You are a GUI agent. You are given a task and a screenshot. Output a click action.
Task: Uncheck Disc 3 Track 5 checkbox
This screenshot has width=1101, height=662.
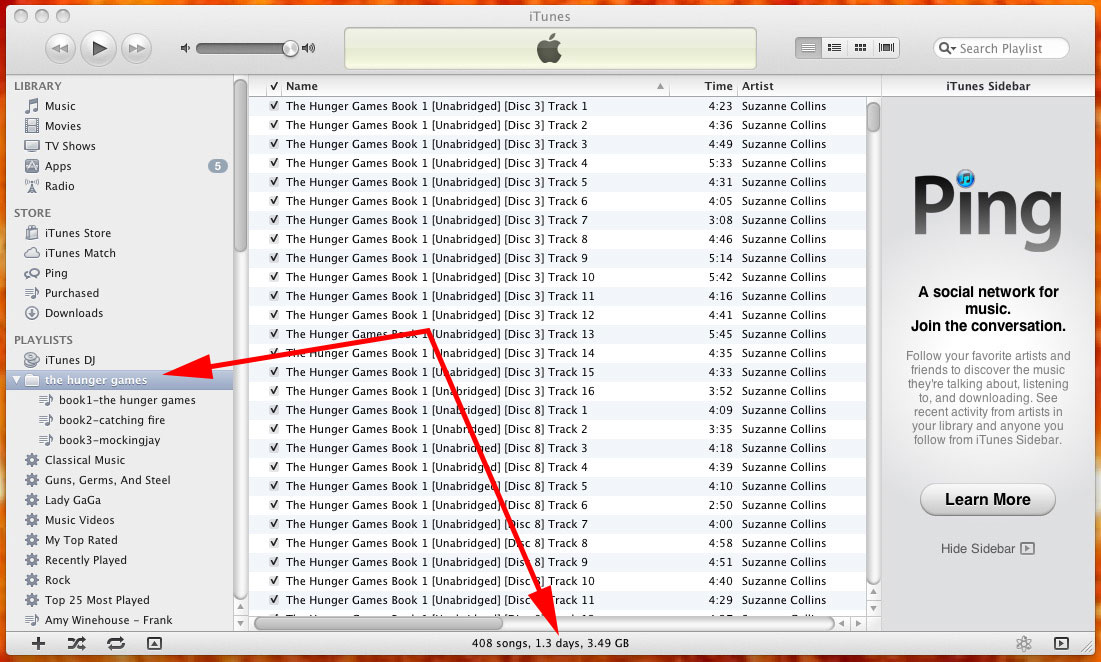pyautogui.click(x=274, y=182)
